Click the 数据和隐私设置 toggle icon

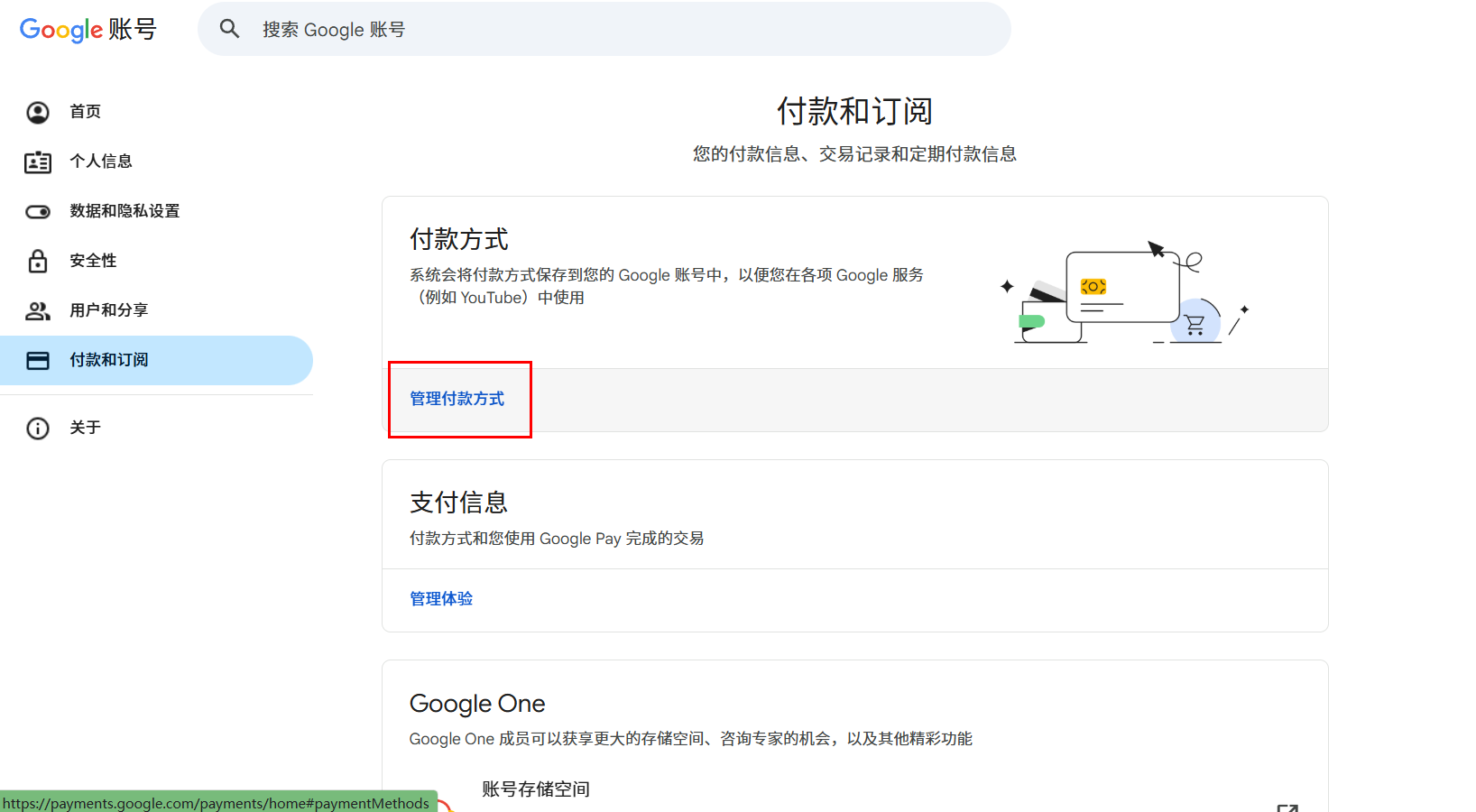[x=38, y=211]
